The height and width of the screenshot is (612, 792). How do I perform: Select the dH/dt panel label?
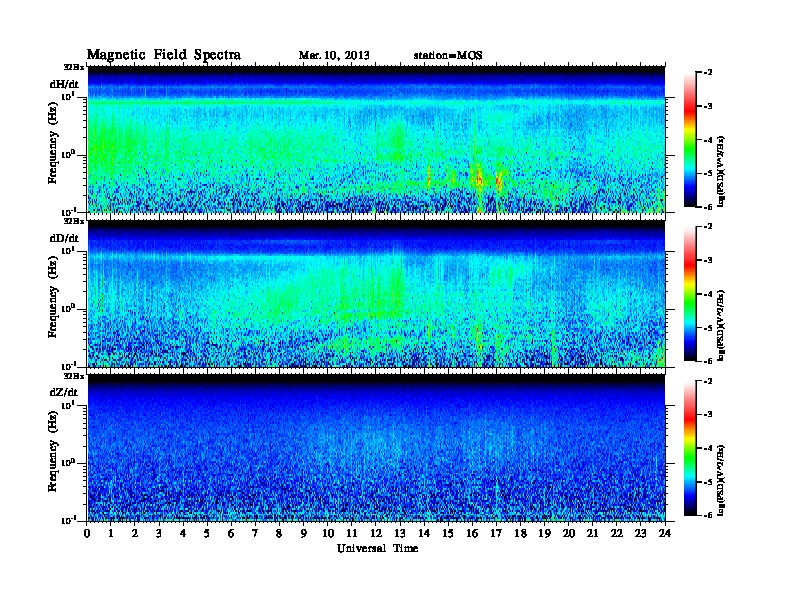click(64, 84)
